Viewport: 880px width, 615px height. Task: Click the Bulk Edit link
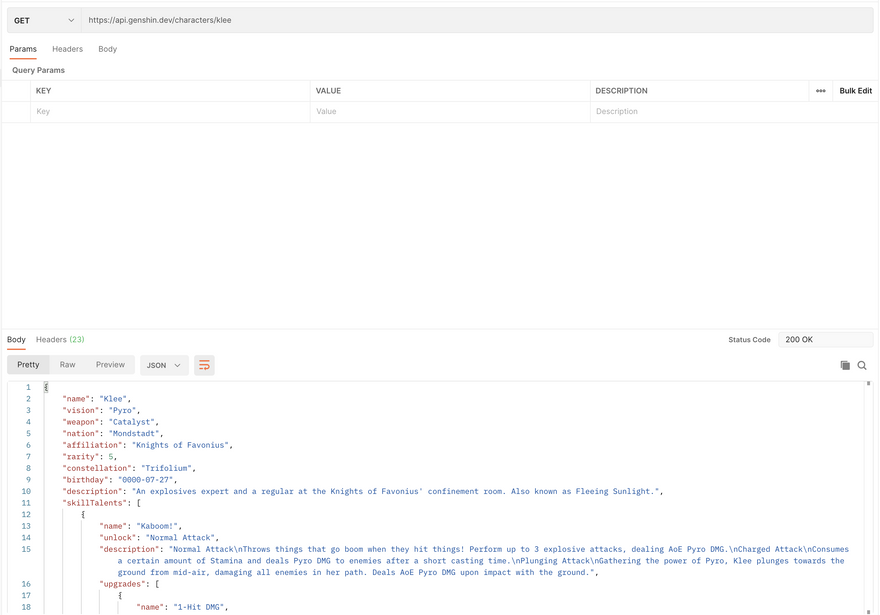(x=855, y=91)
